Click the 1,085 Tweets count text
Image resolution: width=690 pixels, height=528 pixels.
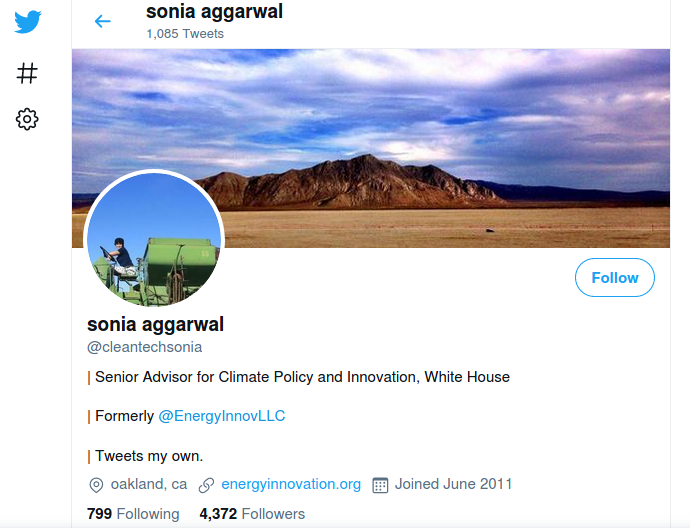(185, 34)
